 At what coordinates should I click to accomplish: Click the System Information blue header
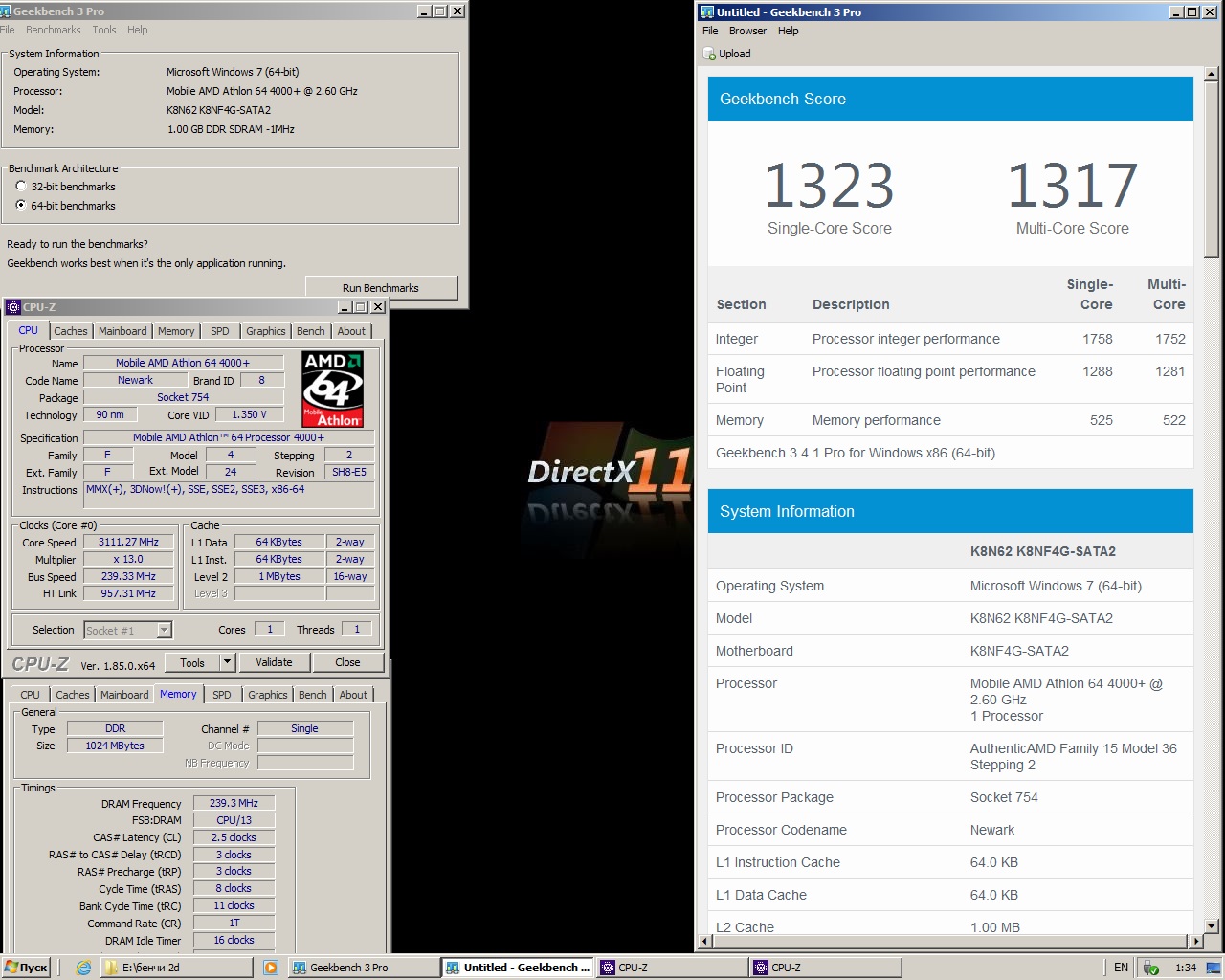pyautogui.click(x=950, y=511)
